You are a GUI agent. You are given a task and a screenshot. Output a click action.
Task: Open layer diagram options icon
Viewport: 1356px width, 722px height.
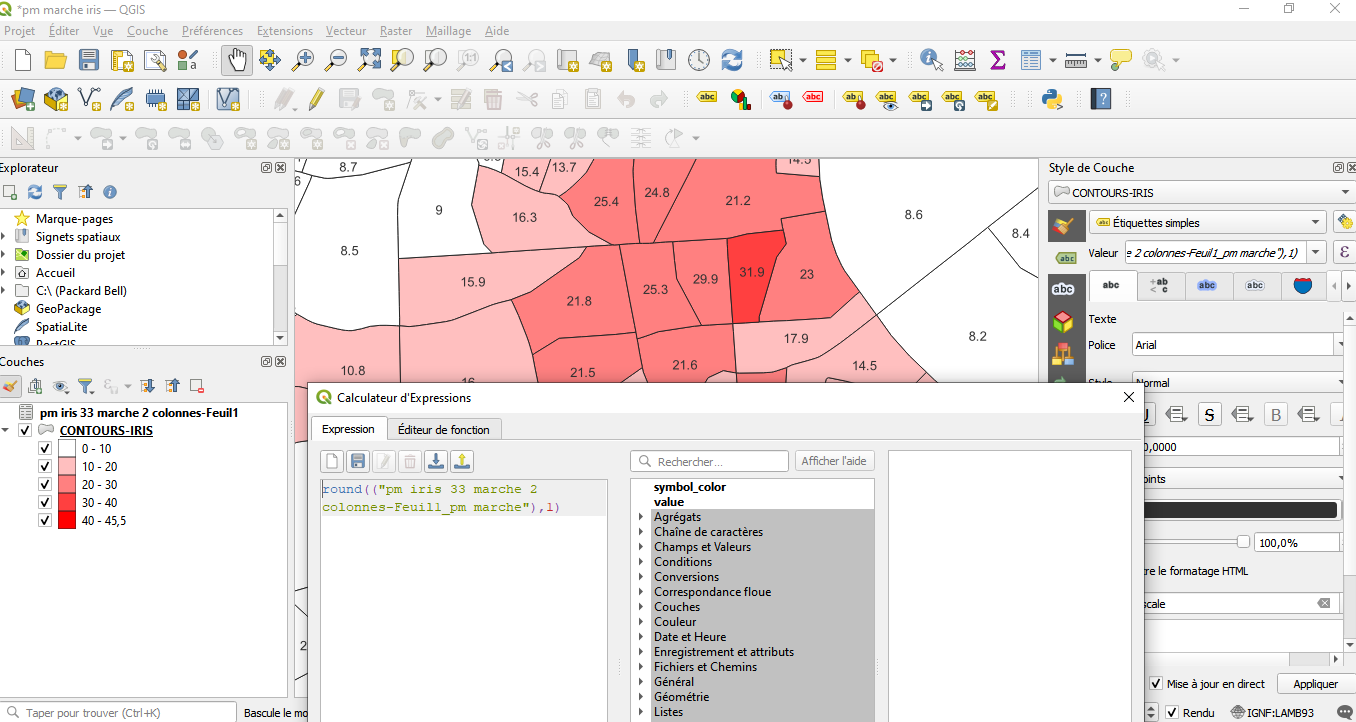click(740, 99)
